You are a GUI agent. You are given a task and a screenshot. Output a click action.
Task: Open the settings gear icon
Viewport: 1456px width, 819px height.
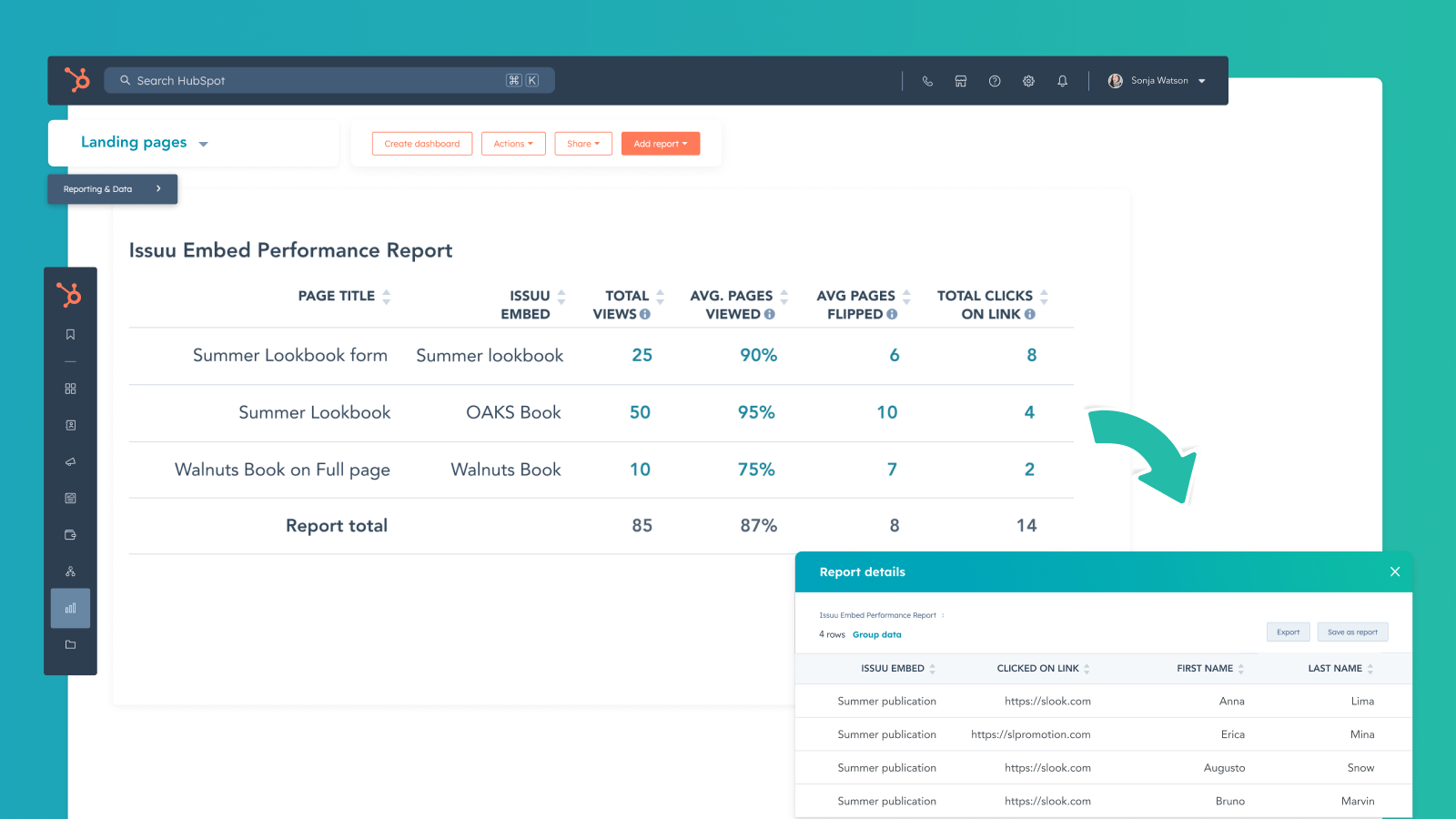tap(1028, 81)
